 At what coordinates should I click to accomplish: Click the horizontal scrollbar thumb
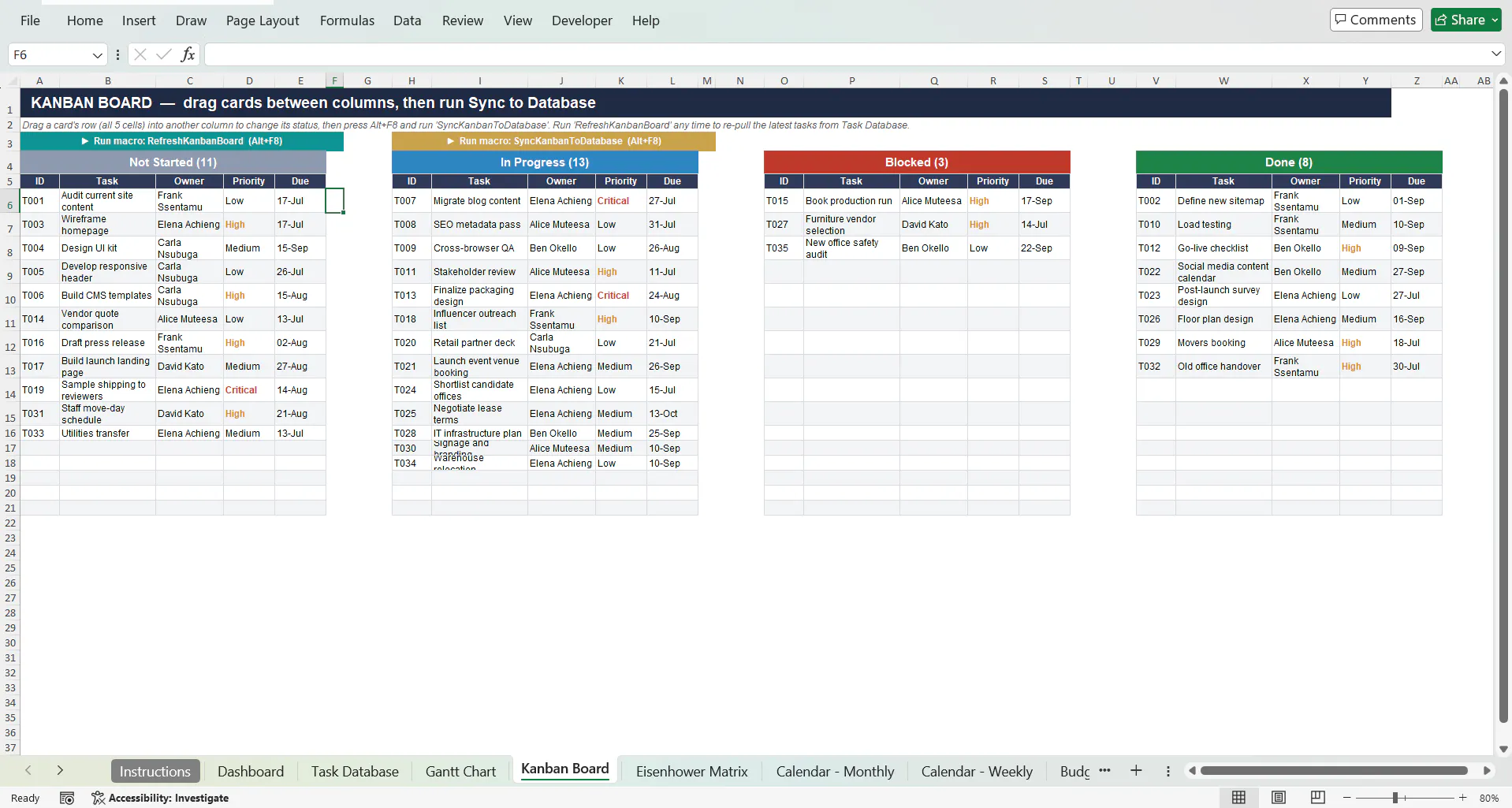(x=1334, y=771)
